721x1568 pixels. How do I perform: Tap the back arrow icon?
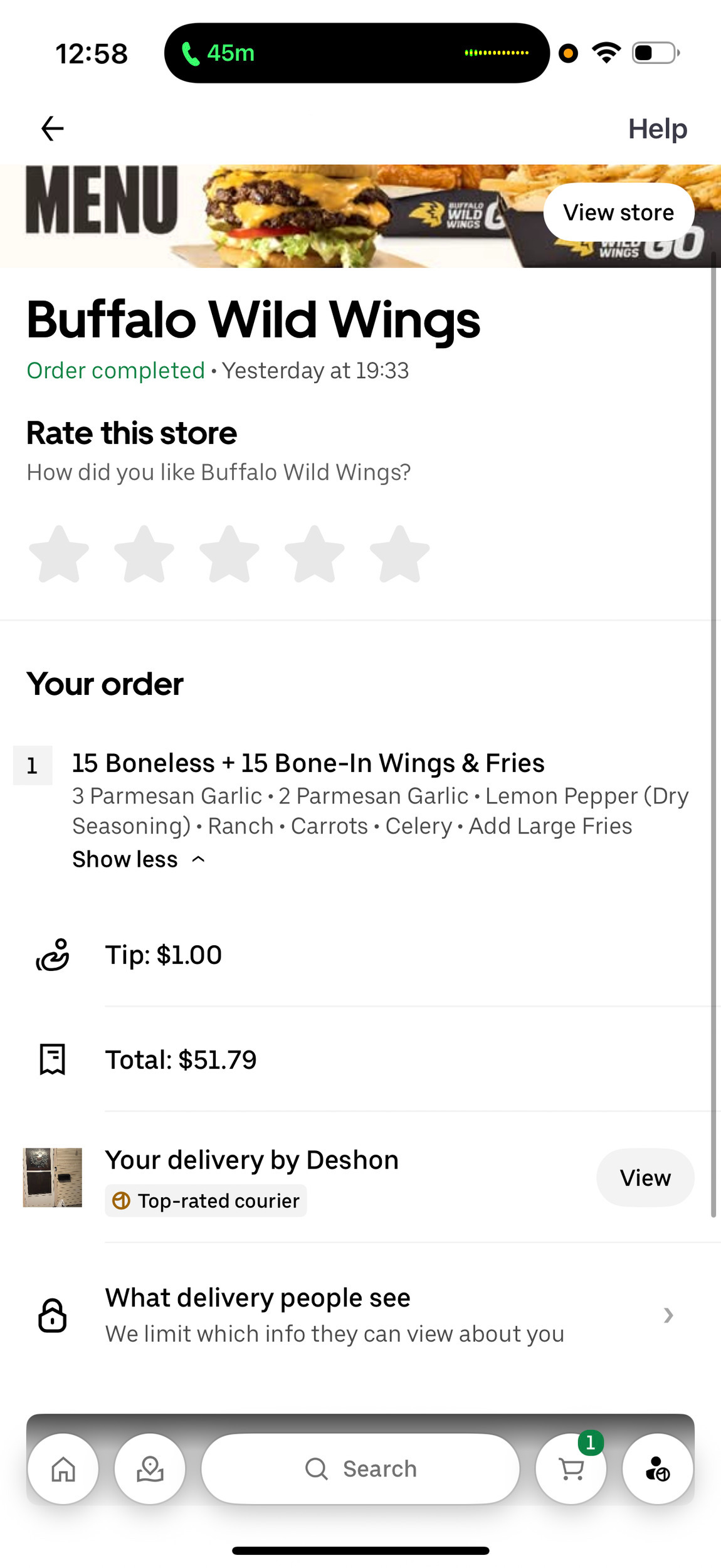click(x=53, y=129)
